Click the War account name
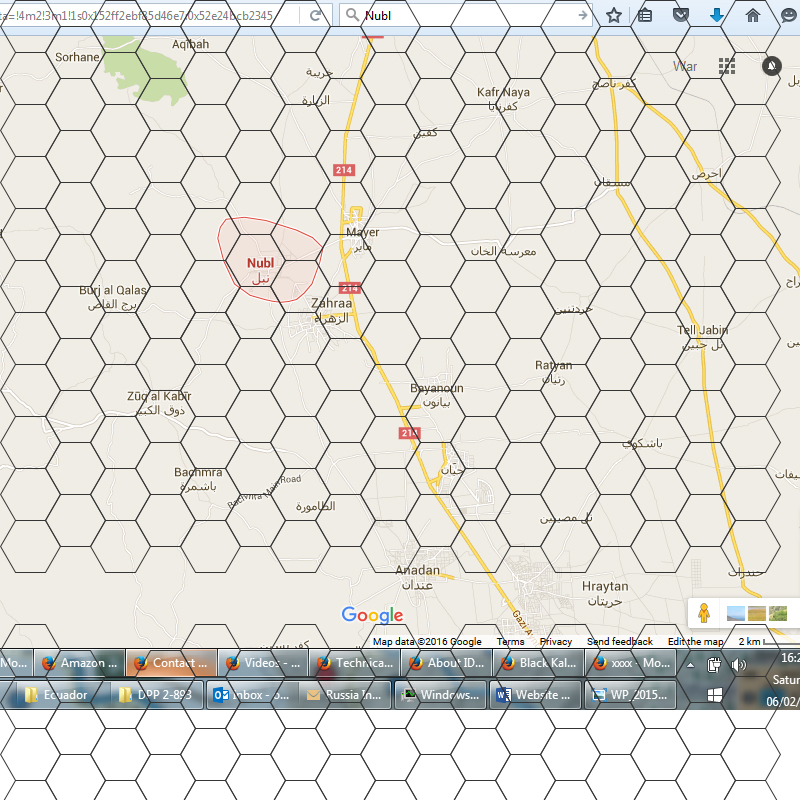The width and height of the screenshot is (800, 800). (x=685, y=66)
